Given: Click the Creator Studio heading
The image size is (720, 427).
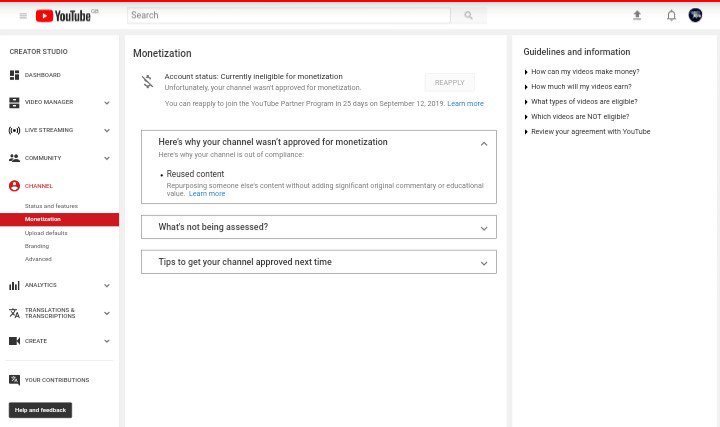Looking at the screenshot, I should coord(39,51).
